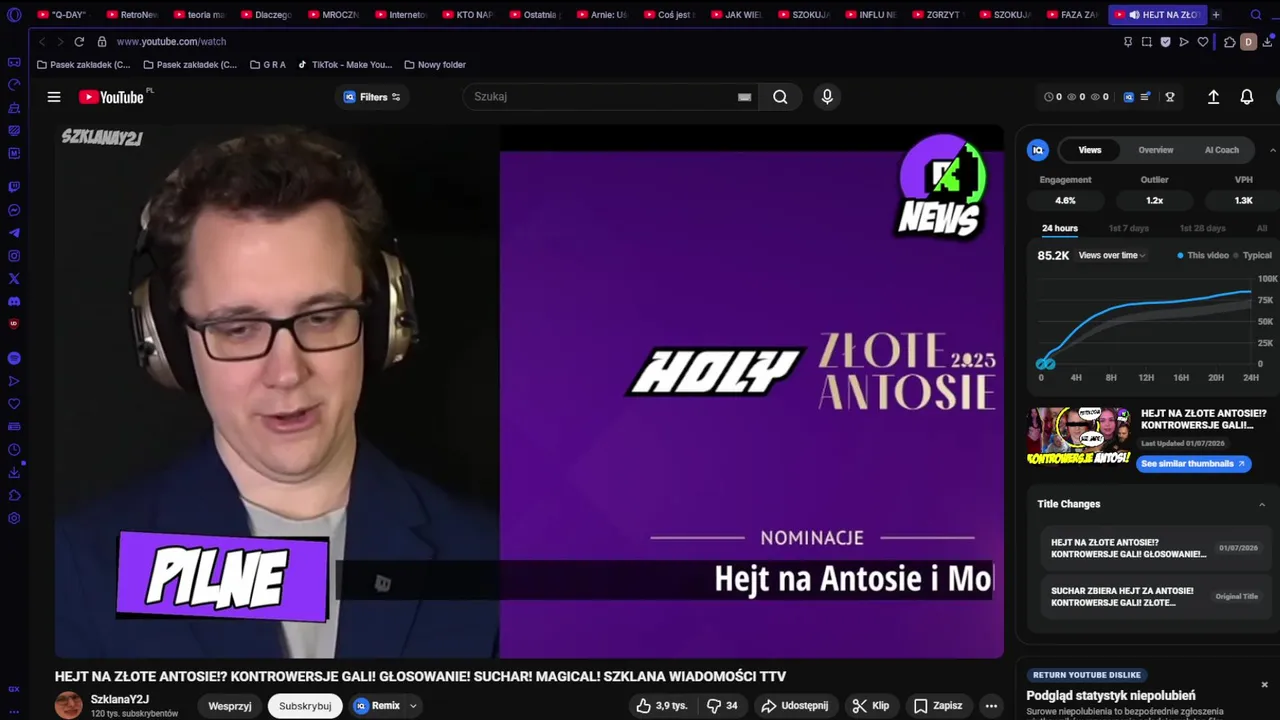Close the Return YouTube Dislike panel
Screen dimensions: 1280x720
[1264, 685]
